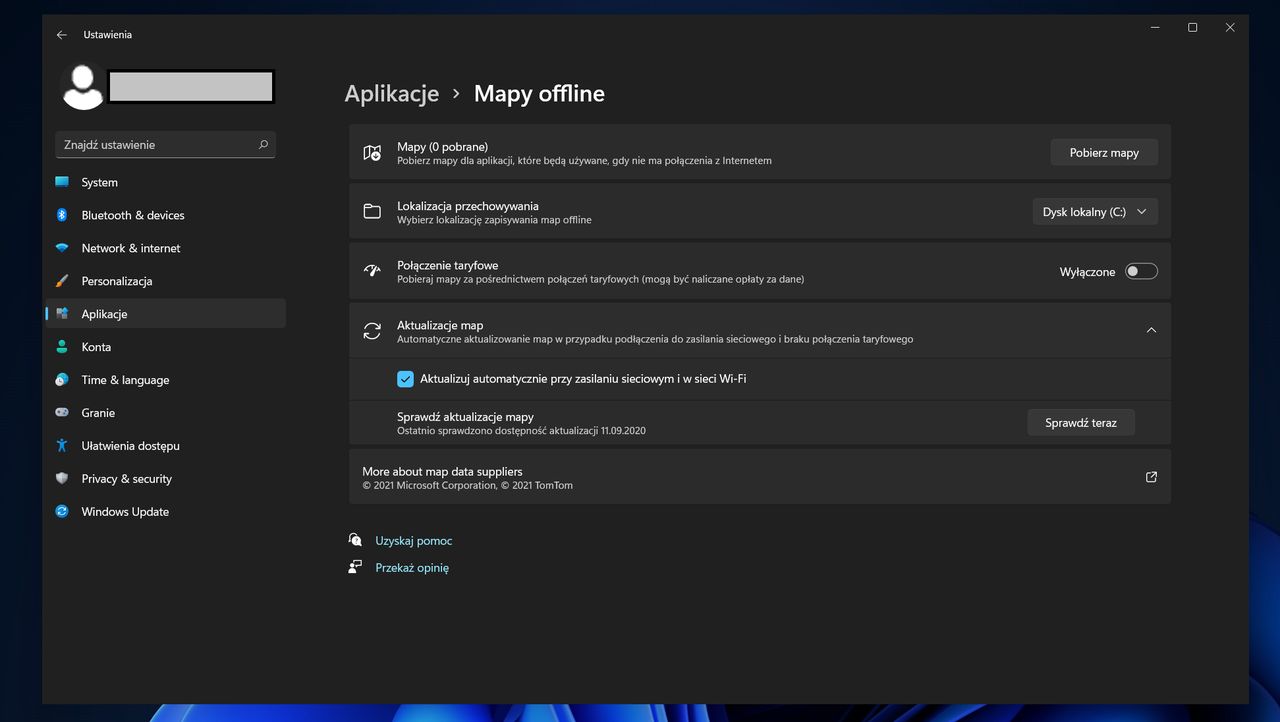This screenshot has width=1280, height=722.
Task: Click the back arrow in Settings
Action: 61,34
